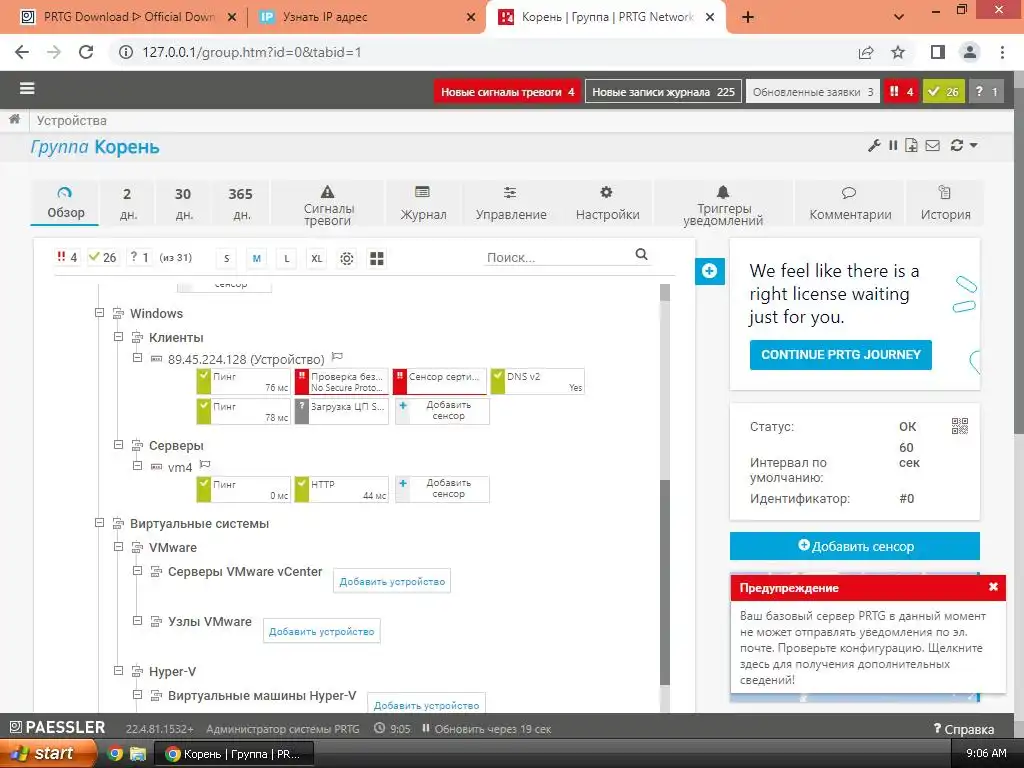The image size is (1024, 768).
Task: Add device to Узлы VMware
Action: pos(321,632)
